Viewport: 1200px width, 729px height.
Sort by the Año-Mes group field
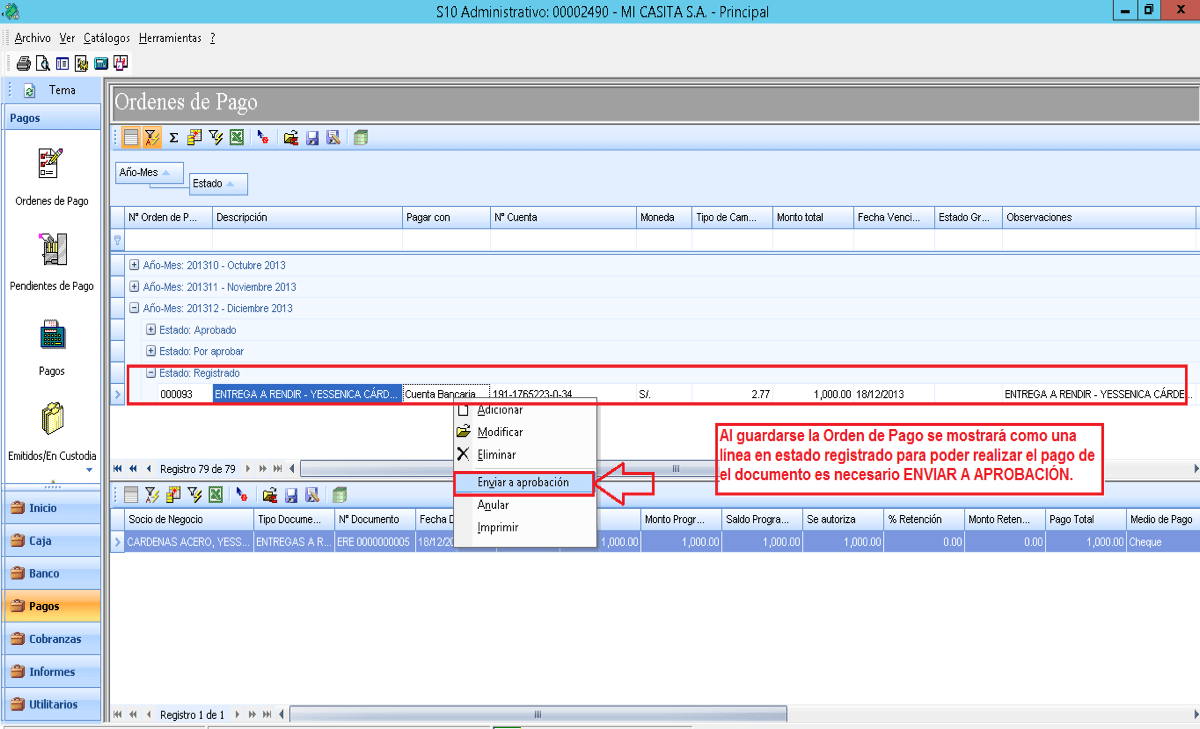[150, 173]
